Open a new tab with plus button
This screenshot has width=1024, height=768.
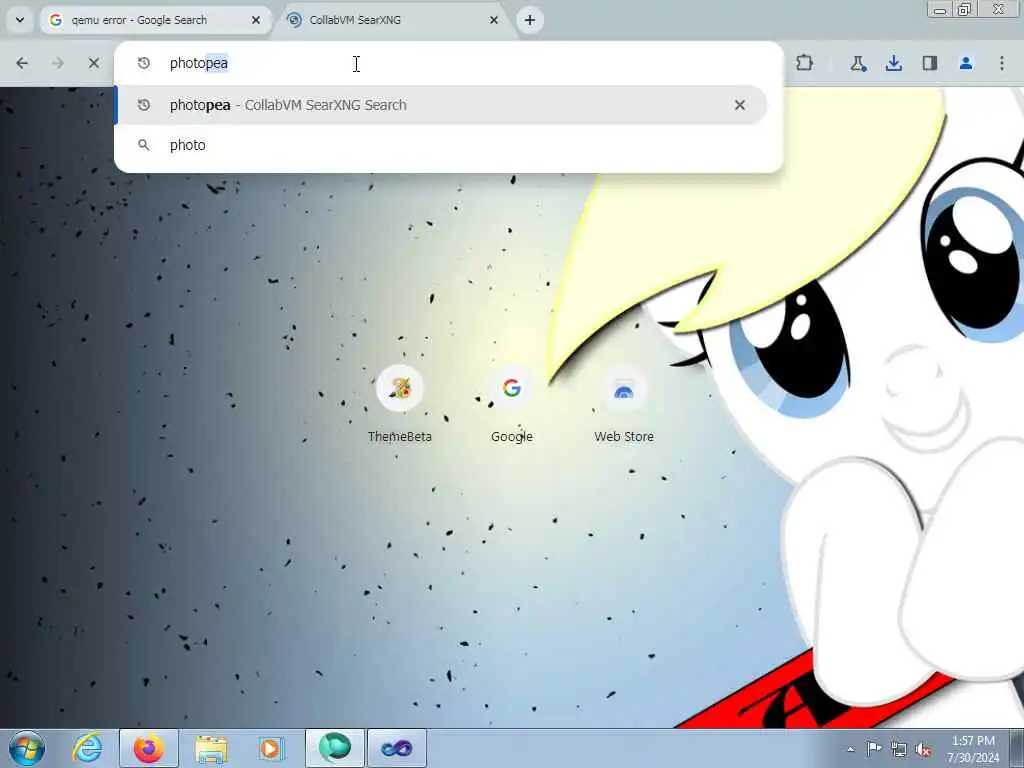tap(530, 20)
